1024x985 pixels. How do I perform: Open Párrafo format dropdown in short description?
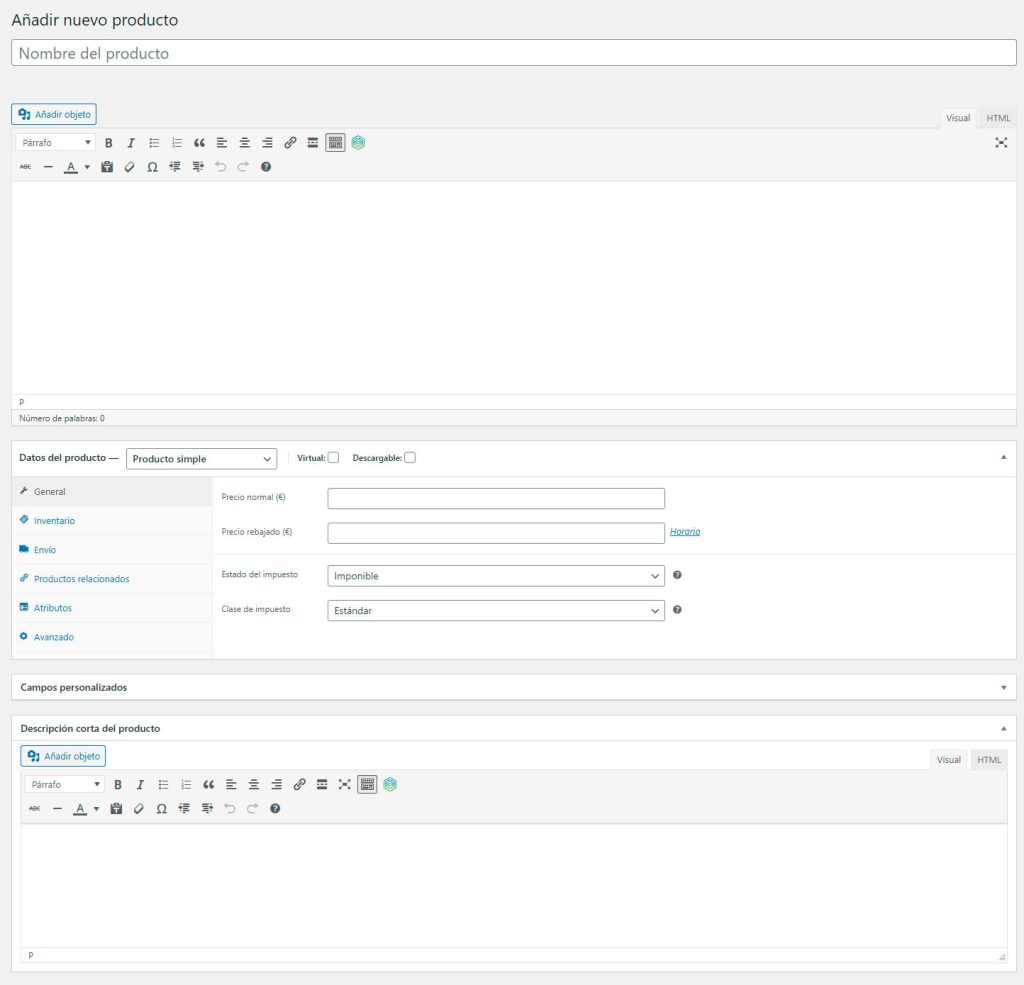[65, 784]
